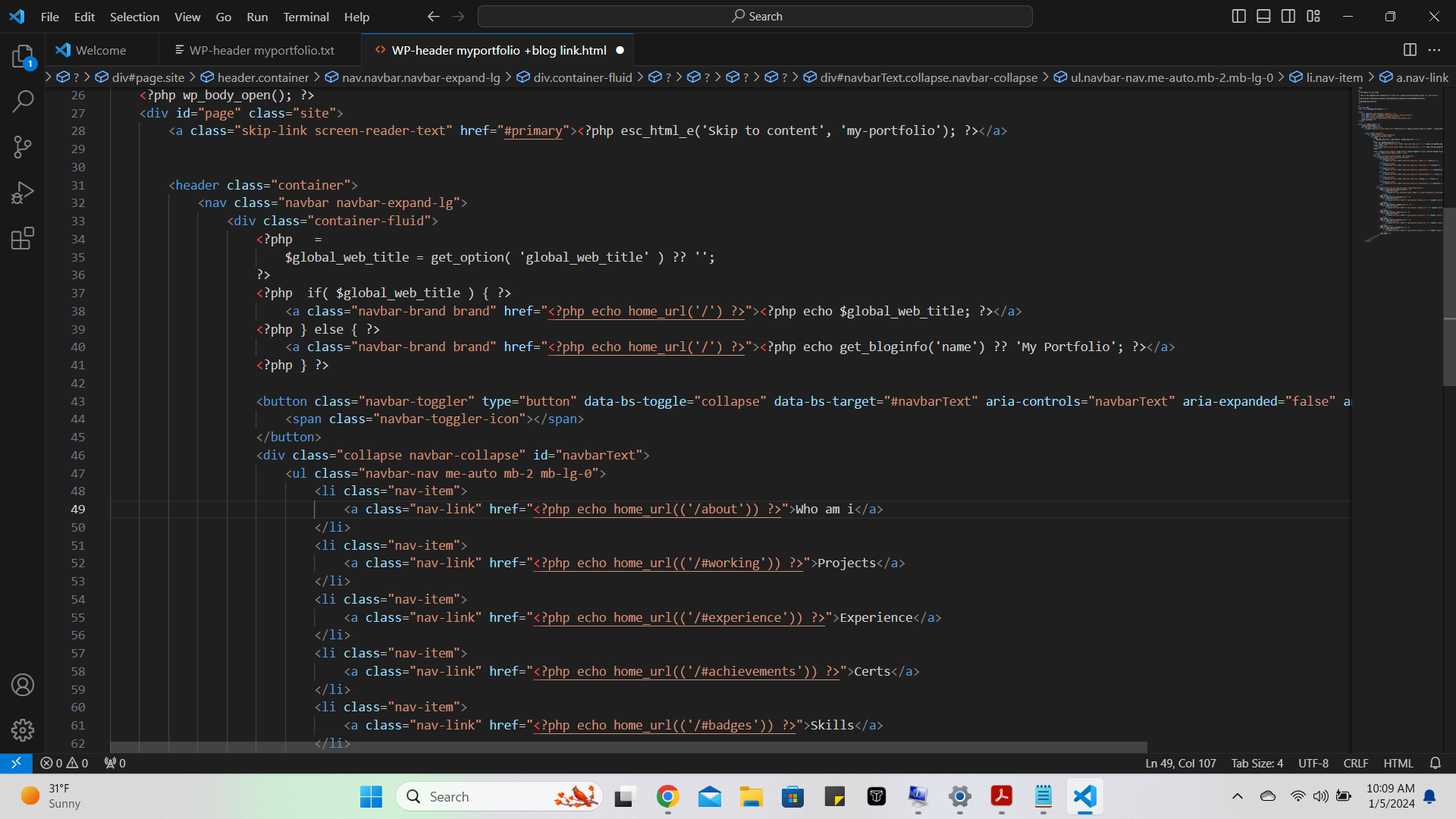Change indentation via Tab Size: 4
This screenshot has height=819, width=1456.
pyautogui.click(x=1257, y=763)
